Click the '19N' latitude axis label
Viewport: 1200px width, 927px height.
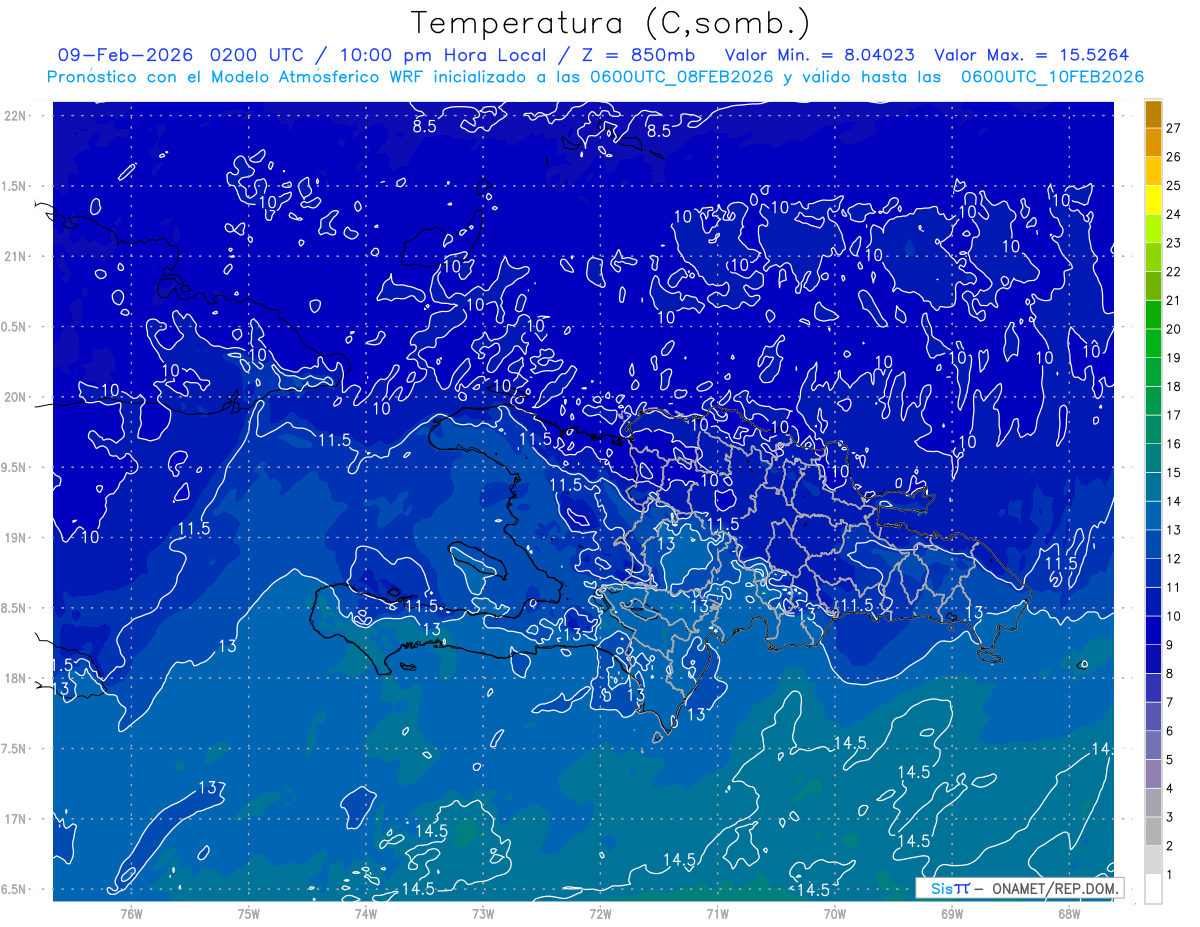(x=14, y=538)
